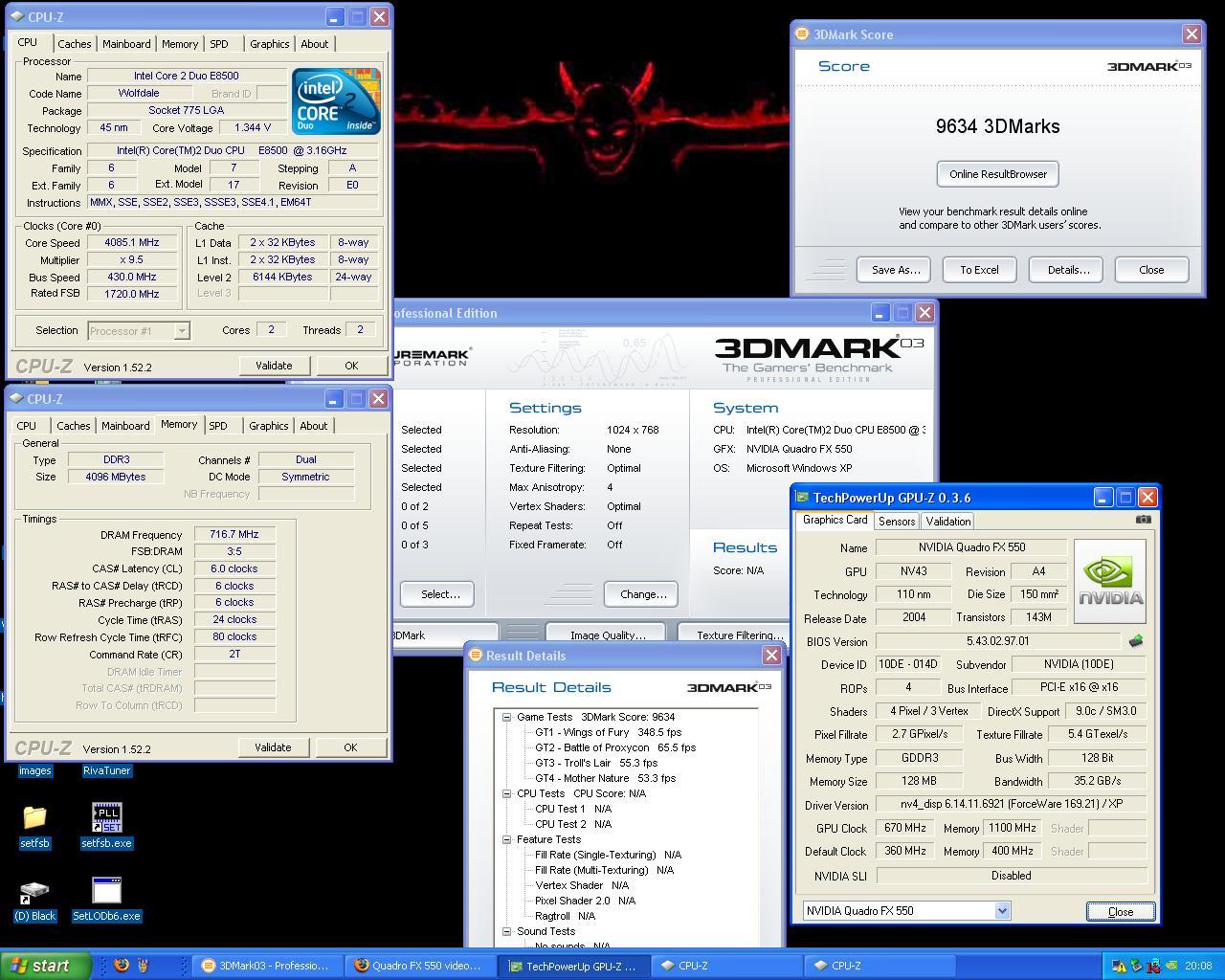Click OK in top CPU-Z window

pyautogui.click(x=351, y=366)
